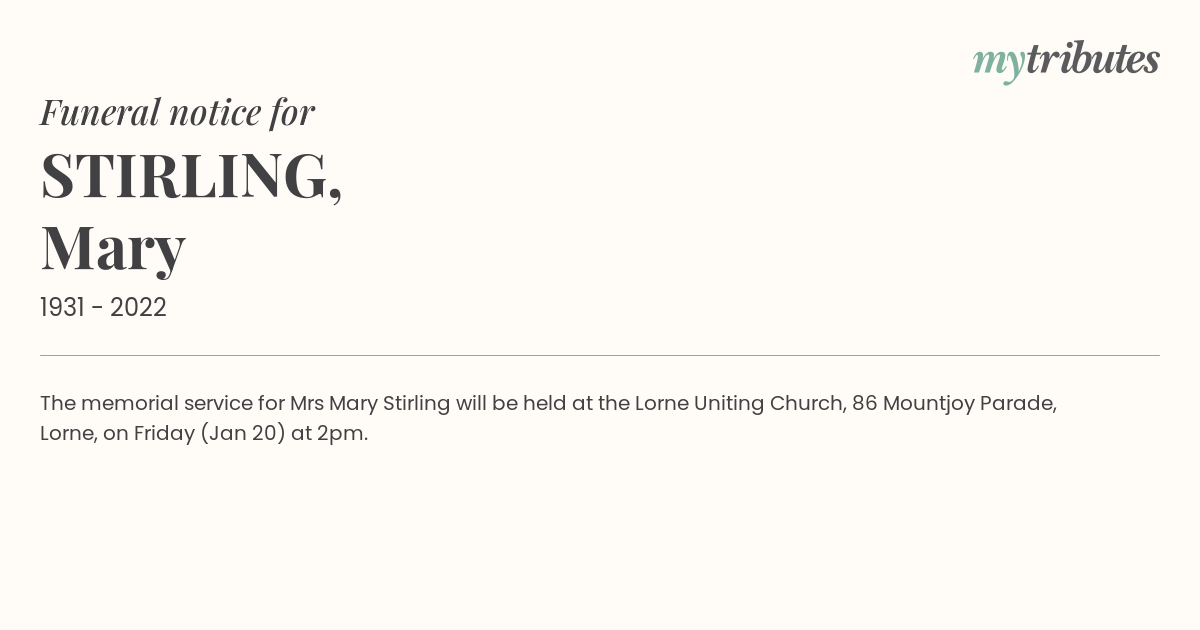Click "Lorne Uniting Church" in the notice
The width and height of the screenshot is (1200, 630).
click(740, 404)
